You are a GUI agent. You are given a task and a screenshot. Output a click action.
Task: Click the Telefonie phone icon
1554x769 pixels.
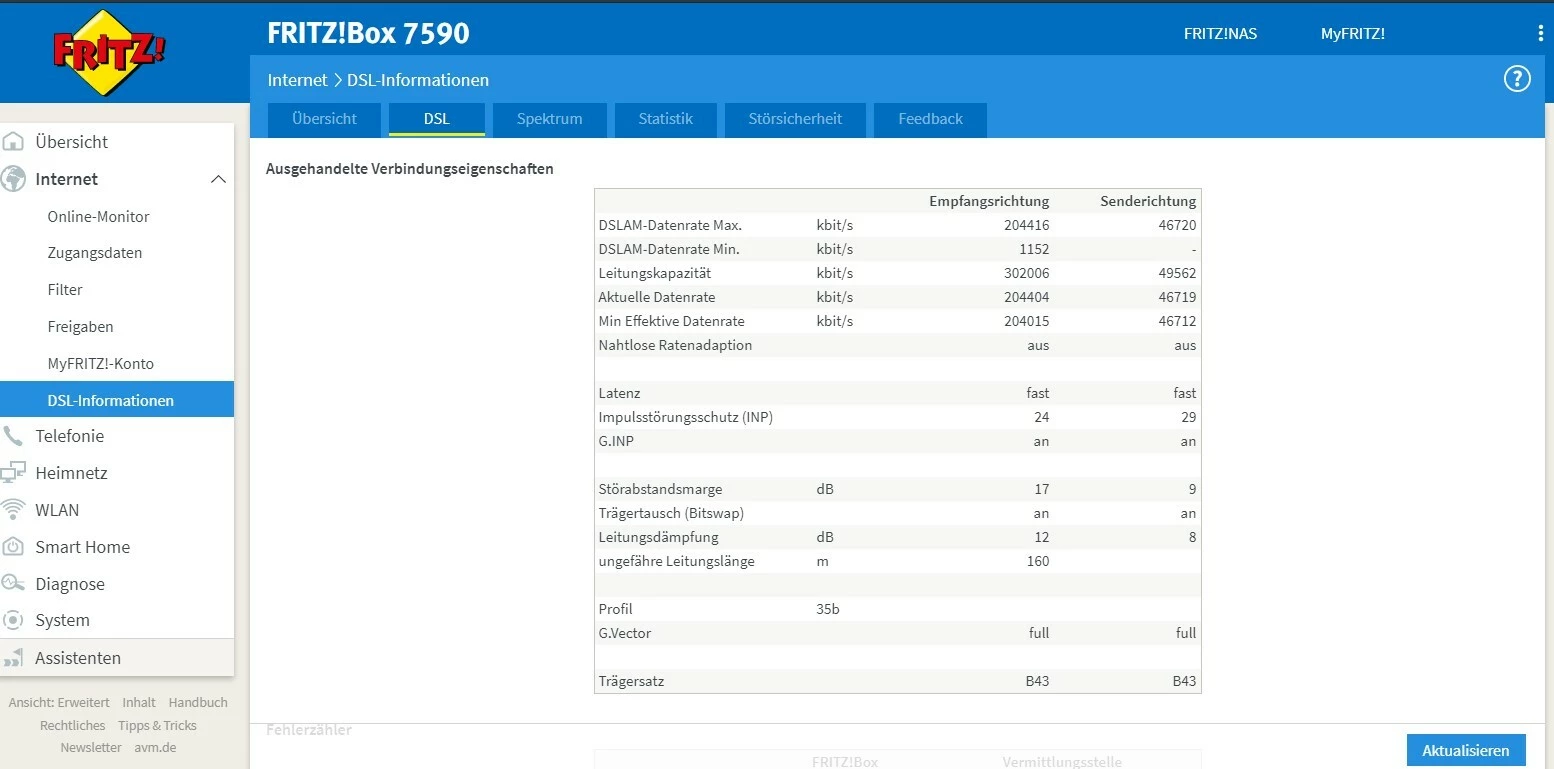[x=13, y=436]
